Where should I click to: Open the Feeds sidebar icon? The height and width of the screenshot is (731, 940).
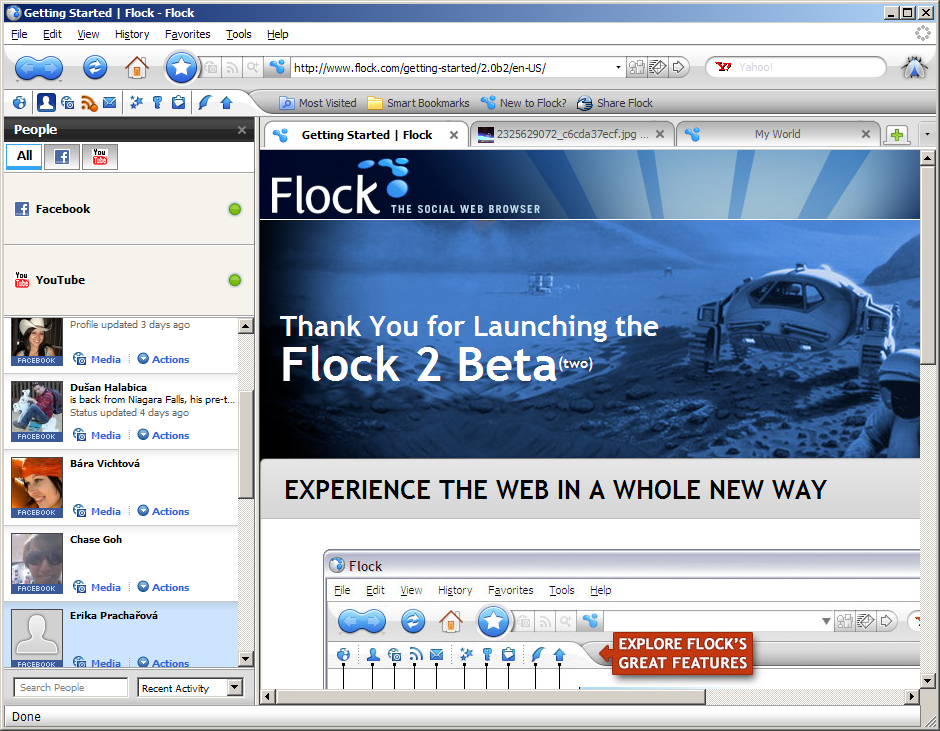coord(89,103)
